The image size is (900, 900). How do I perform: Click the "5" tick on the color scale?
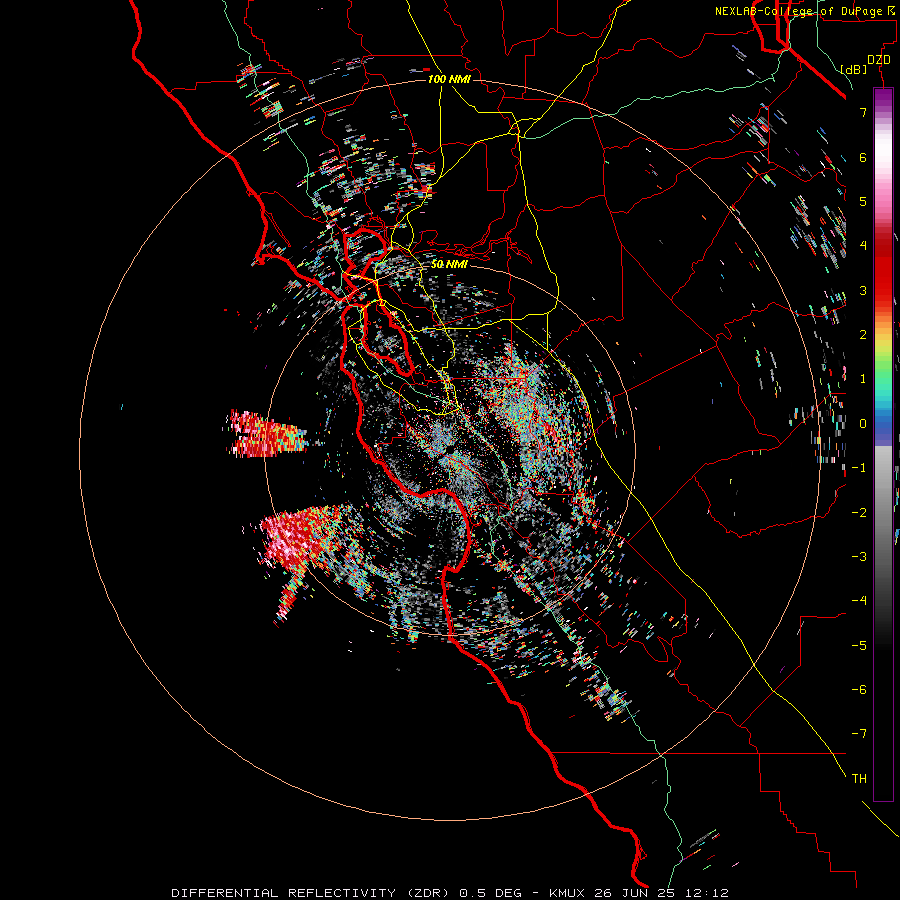click(x=863, y=201)
